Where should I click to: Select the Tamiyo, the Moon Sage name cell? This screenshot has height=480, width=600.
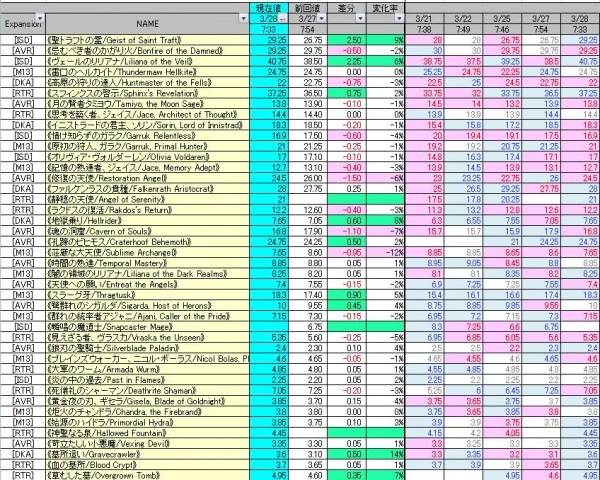click(x=147, y=104)
